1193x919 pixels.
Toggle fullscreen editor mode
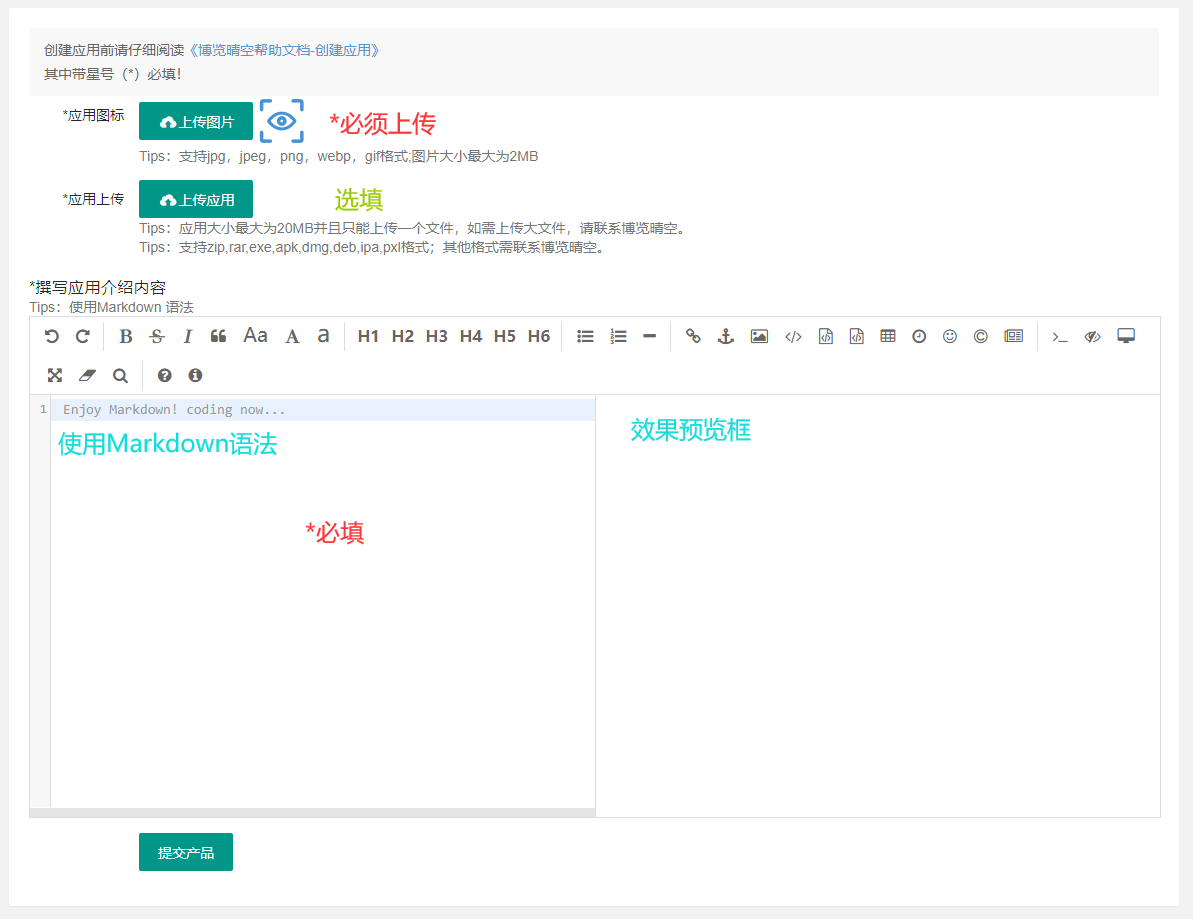(55, 375)
